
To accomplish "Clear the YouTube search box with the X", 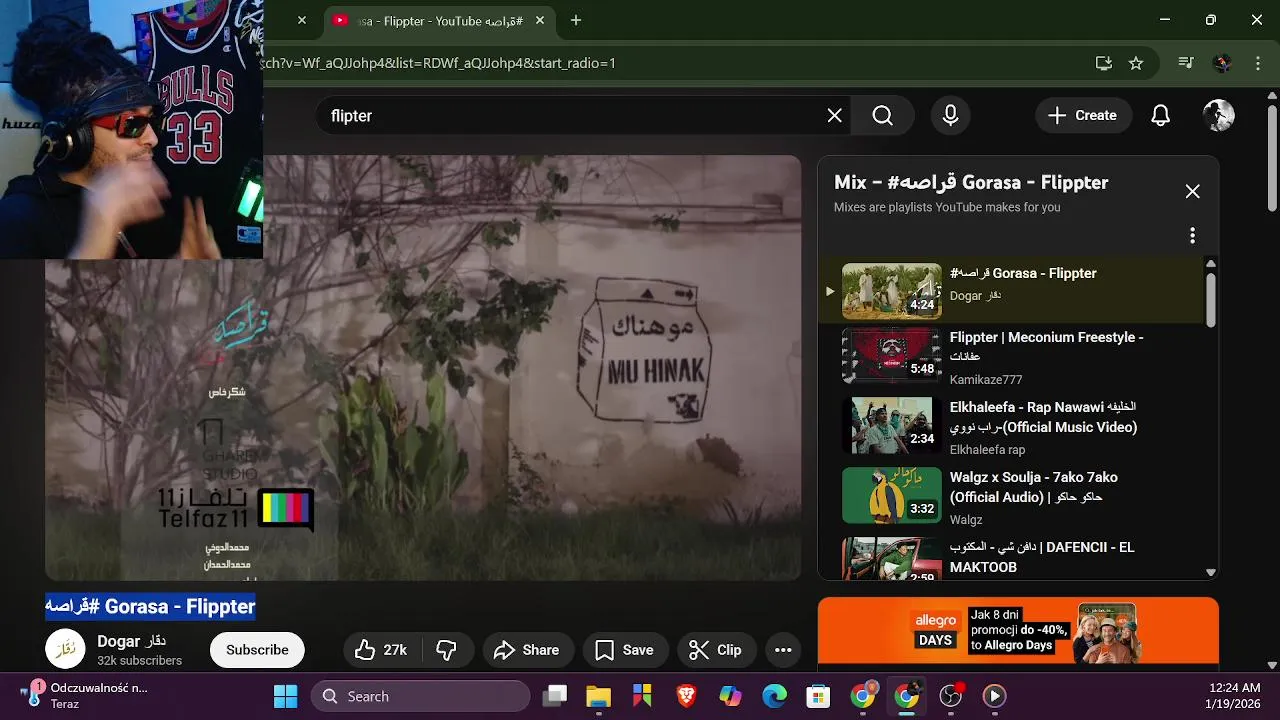I will pyautogui.click(x=835, y=116).
